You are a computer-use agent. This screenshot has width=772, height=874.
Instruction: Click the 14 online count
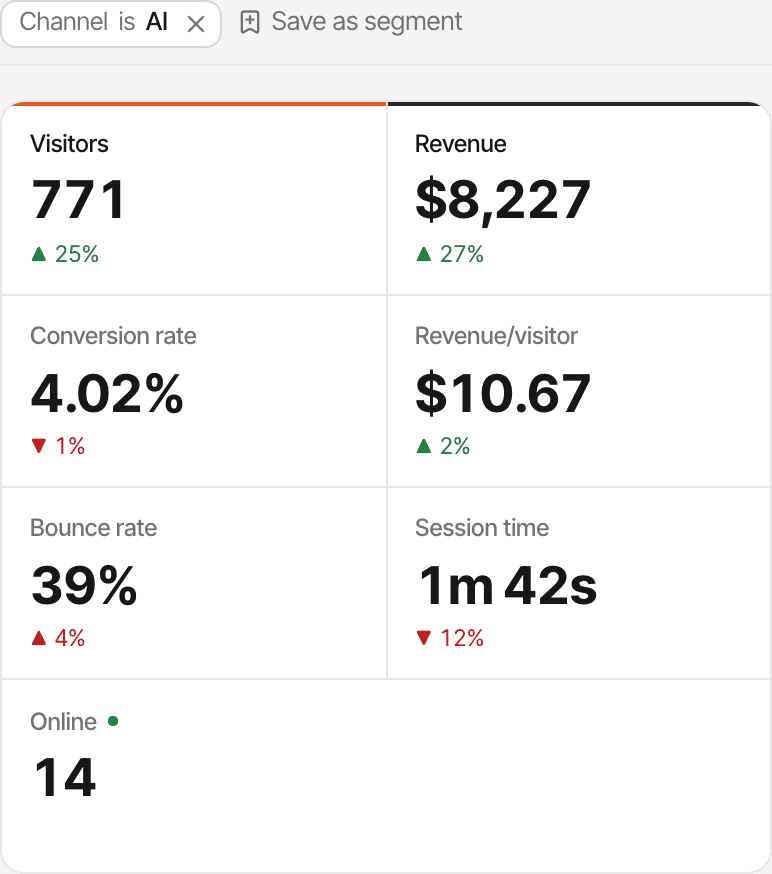tap(65, 778)
